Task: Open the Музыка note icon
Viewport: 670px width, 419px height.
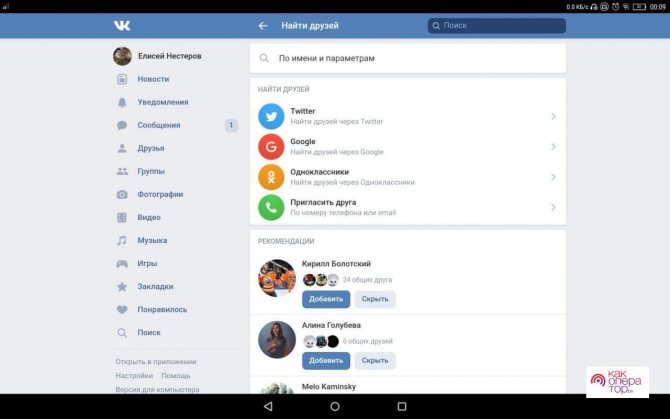Action: pos(122,240)
